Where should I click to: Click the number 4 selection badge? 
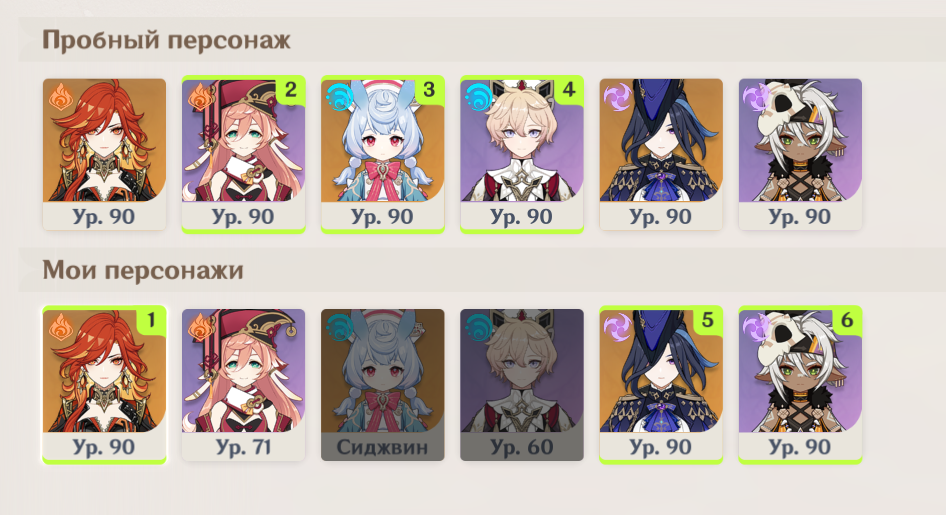(568, 90)
